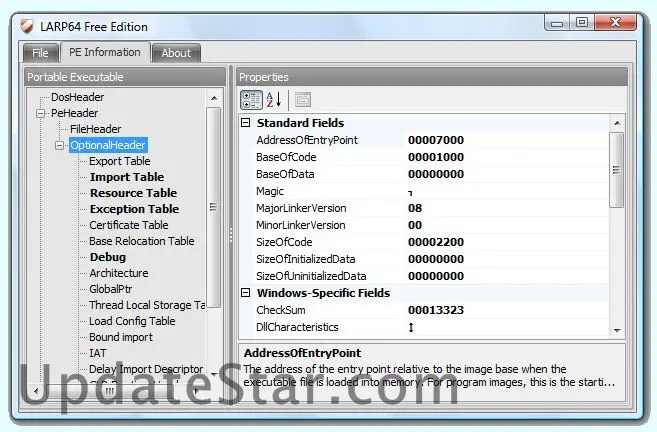Image resolution: width=657 pixels, height=432 pixels.
Task: Select FileHeader in the tree
Action: click(96, 129)
